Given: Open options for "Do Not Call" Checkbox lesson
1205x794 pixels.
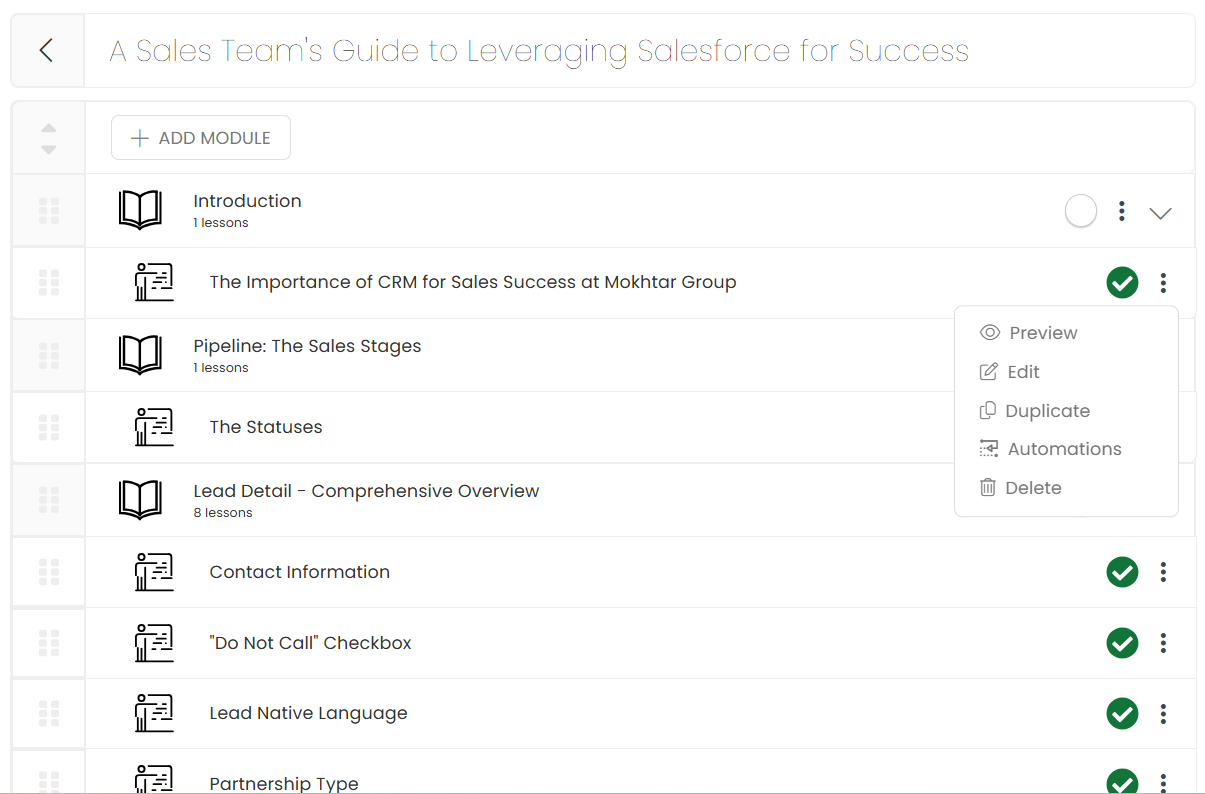Looking at the screenshot, I should (1162, 643).
